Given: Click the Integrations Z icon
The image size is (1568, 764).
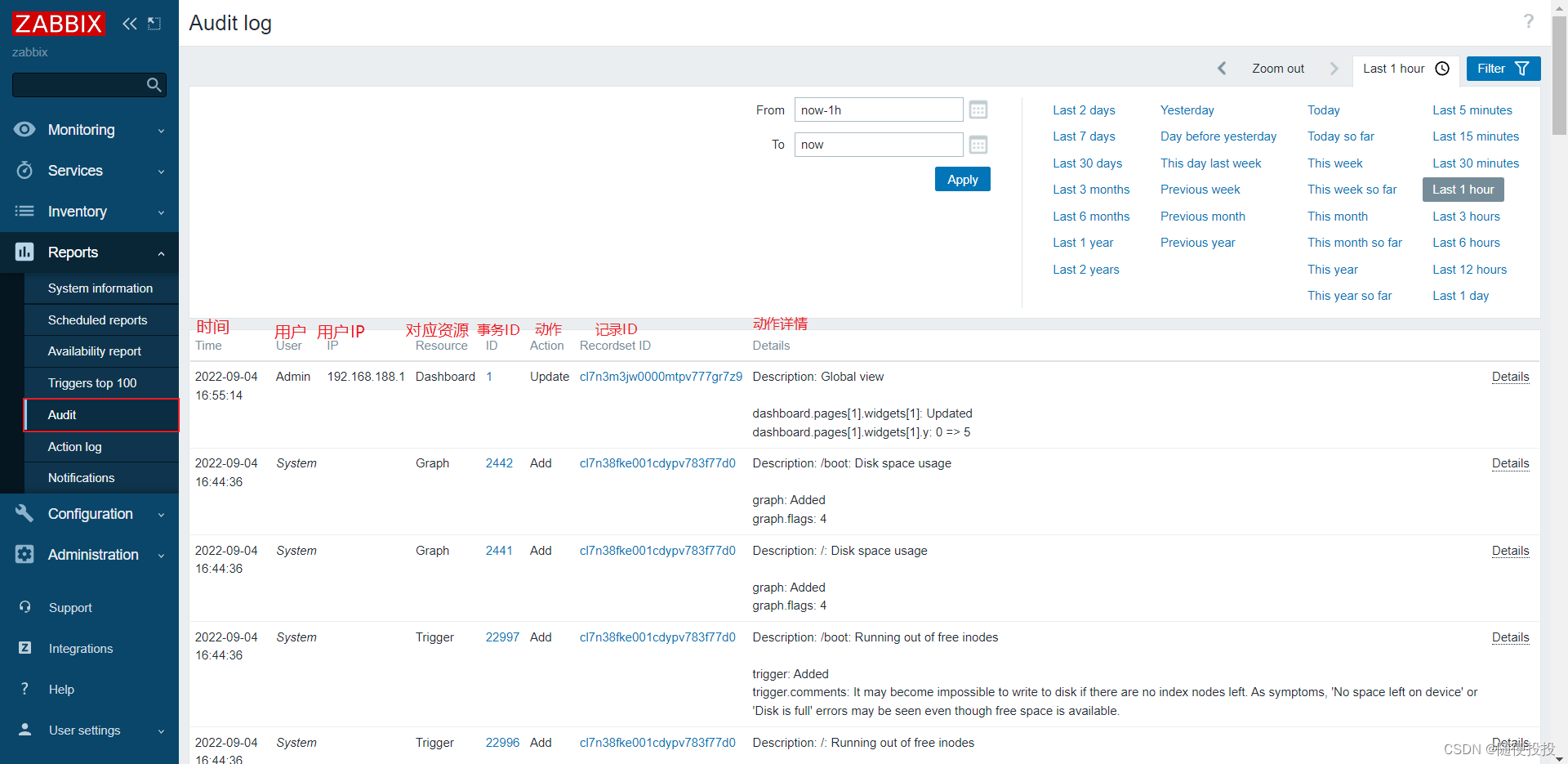Looking at the screenshot, I should 24,648.
